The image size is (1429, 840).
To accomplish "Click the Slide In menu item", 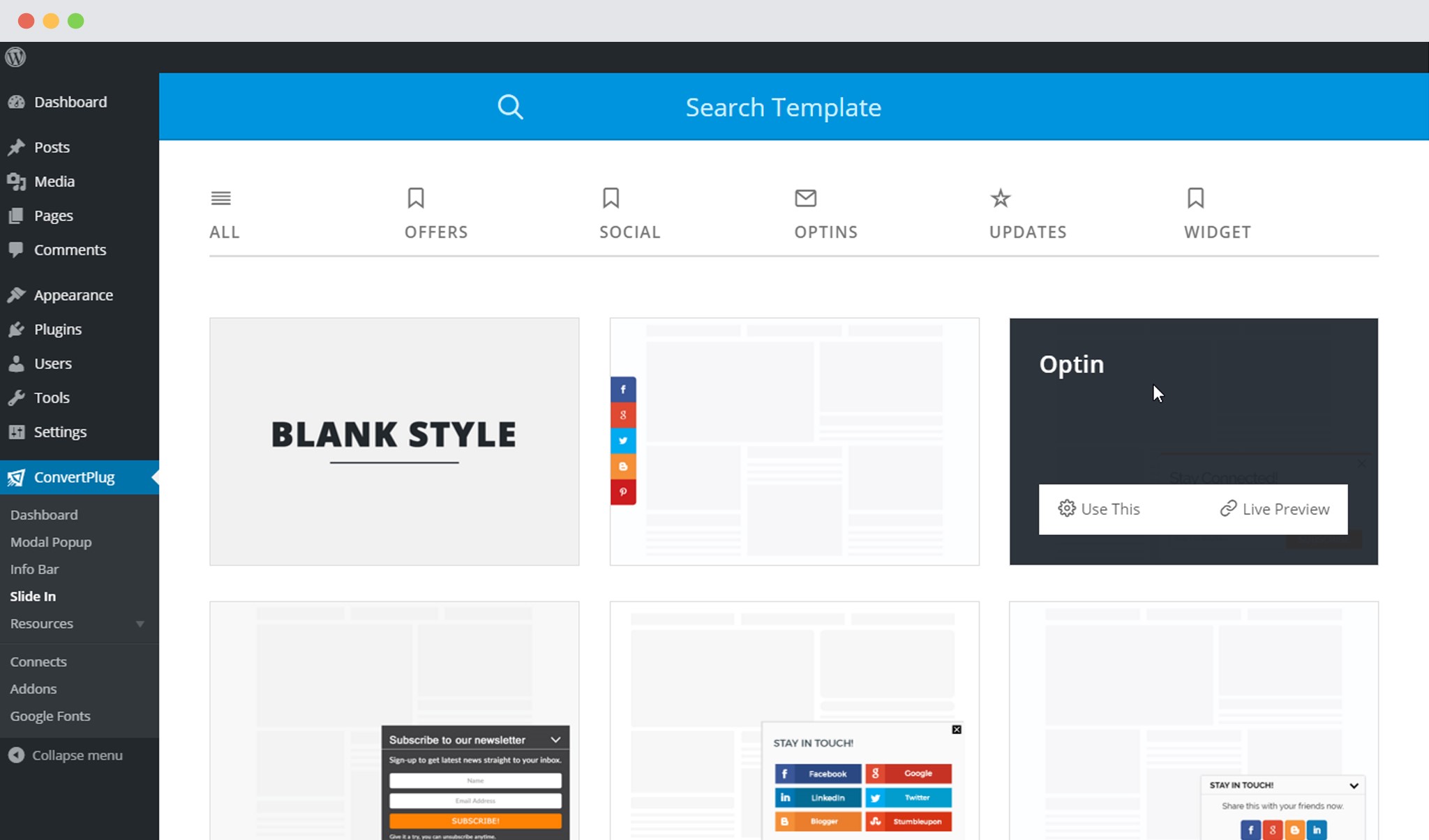I will (x=32, y=595).
